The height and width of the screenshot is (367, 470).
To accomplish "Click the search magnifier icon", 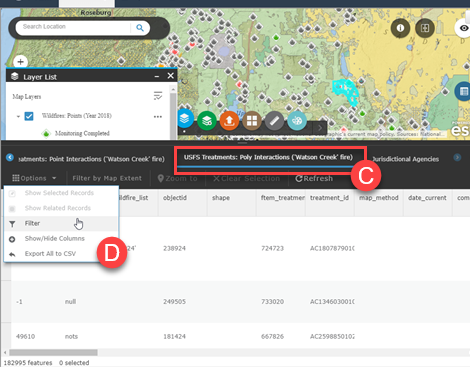I will (x=140, y=28).
